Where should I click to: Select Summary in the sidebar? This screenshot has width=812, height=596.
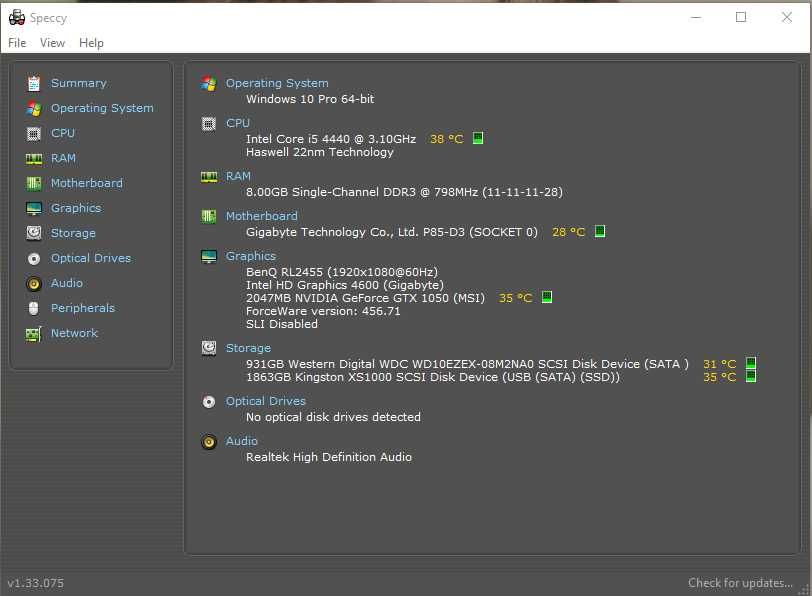tap(79, 83)
